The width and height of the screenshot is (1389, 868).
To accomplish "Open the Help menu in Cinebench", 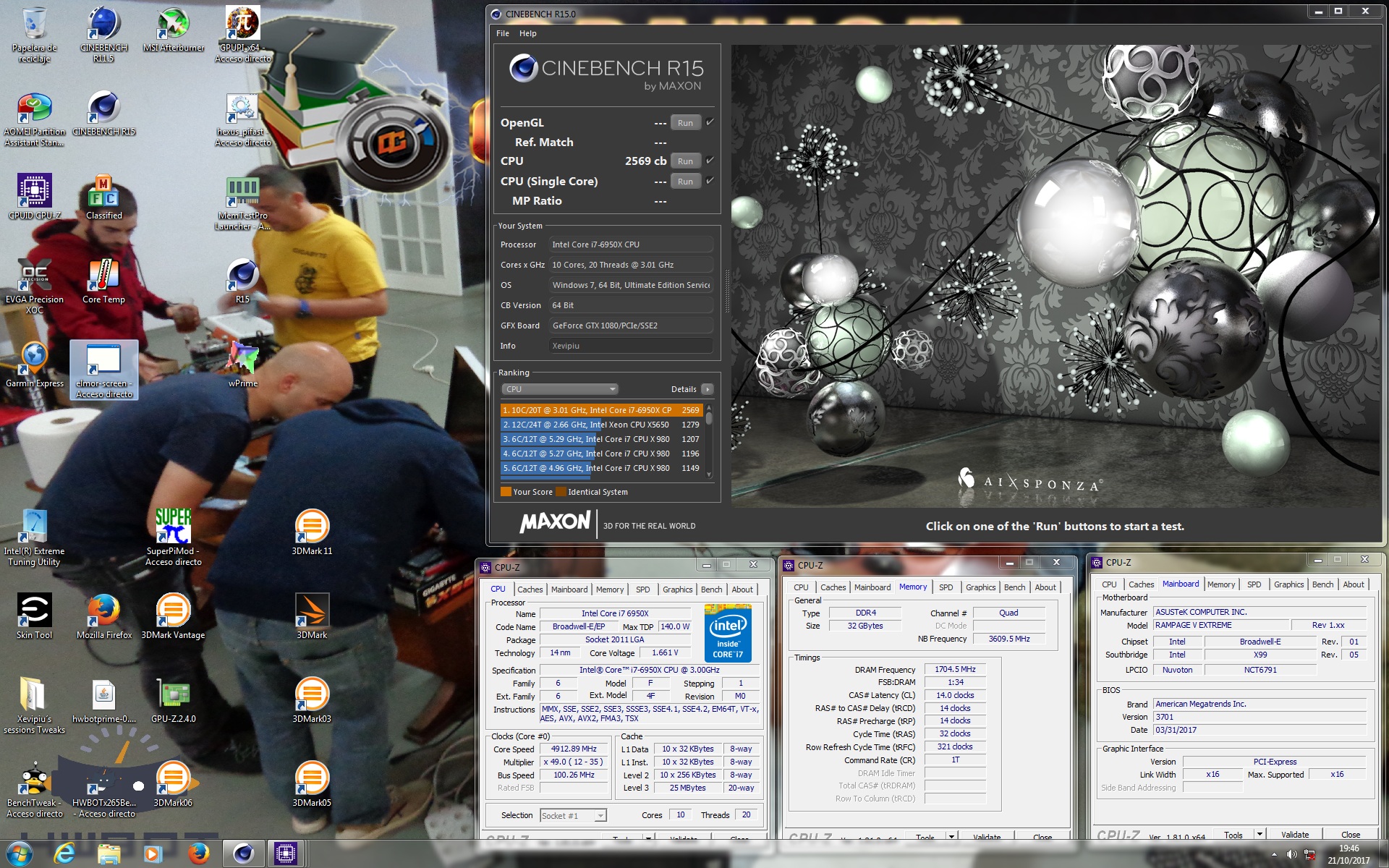I will pyautogui.click(x=528, y=33).
